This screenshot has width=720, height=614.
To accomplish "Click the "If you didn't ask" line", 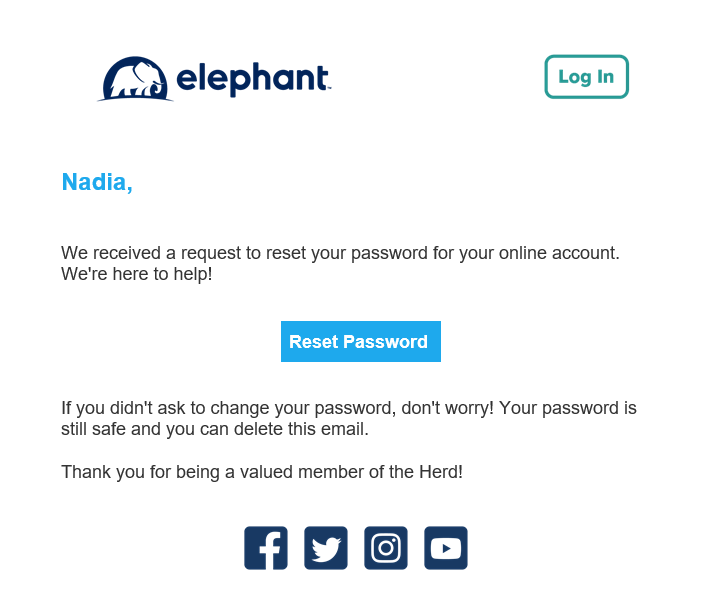I will 349,408.
